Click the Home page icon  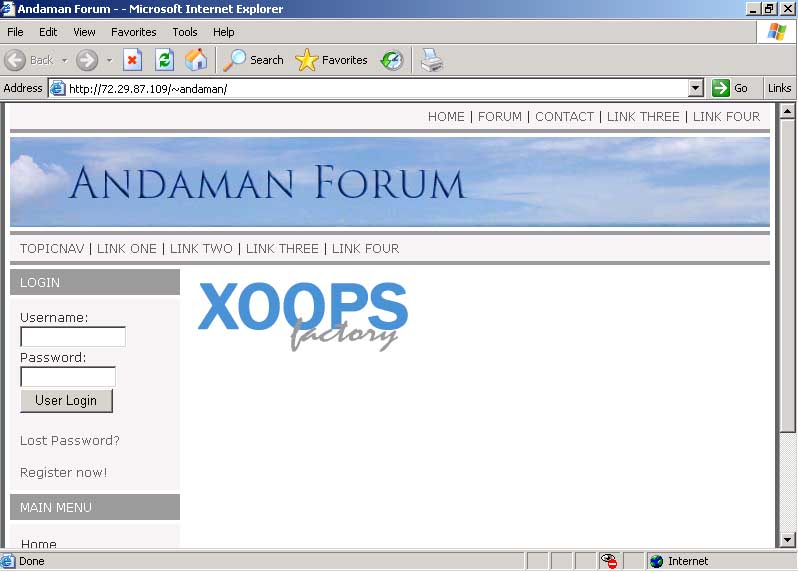click(196, 60)
